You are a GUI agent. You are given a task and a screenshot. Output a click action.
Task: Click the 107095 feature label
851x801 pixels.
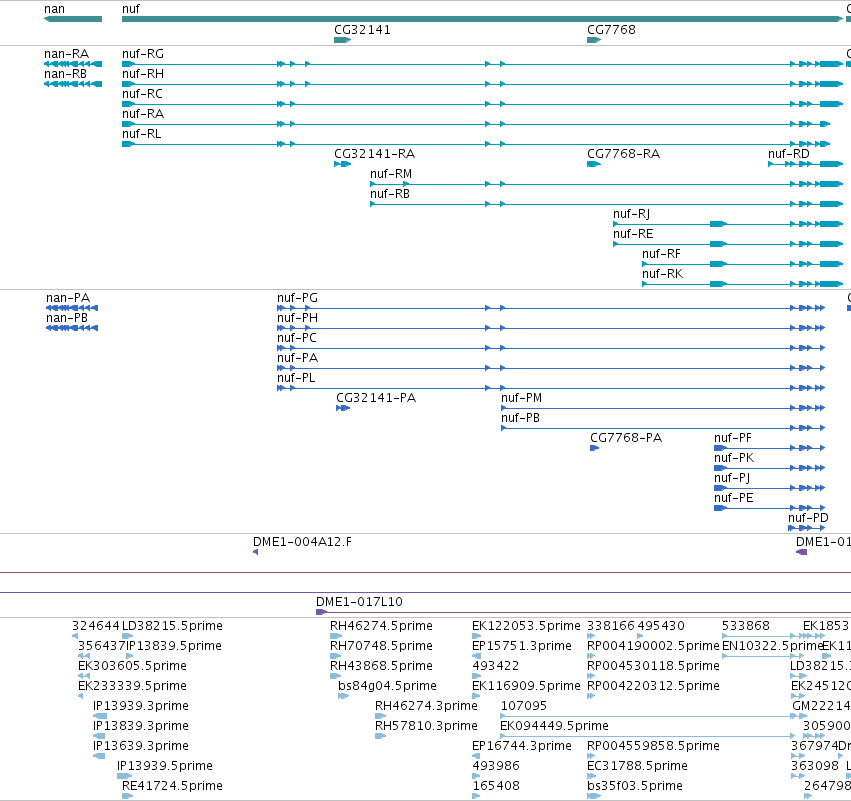(524, 707)
